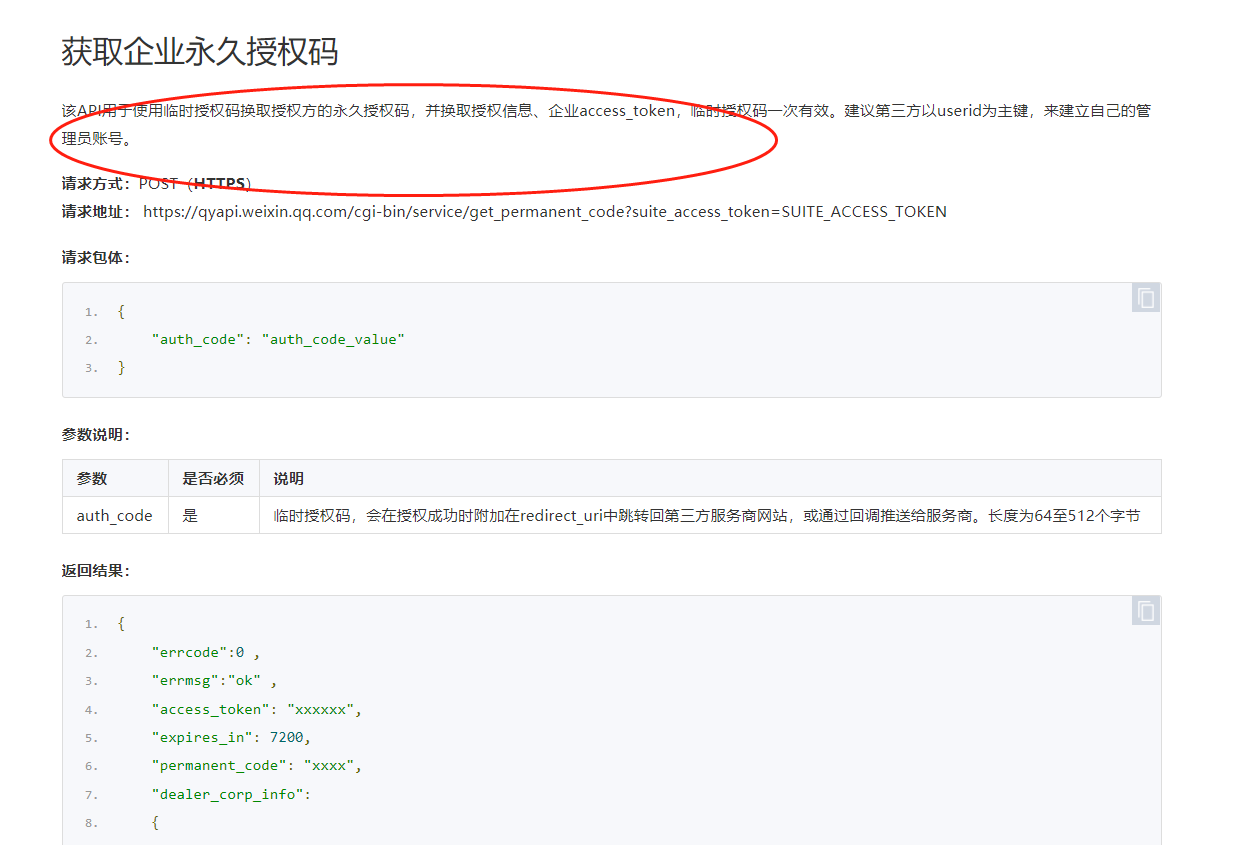The image size is (1250, 845).
Task: Copy the request body code block
Action: (1146, 298)
